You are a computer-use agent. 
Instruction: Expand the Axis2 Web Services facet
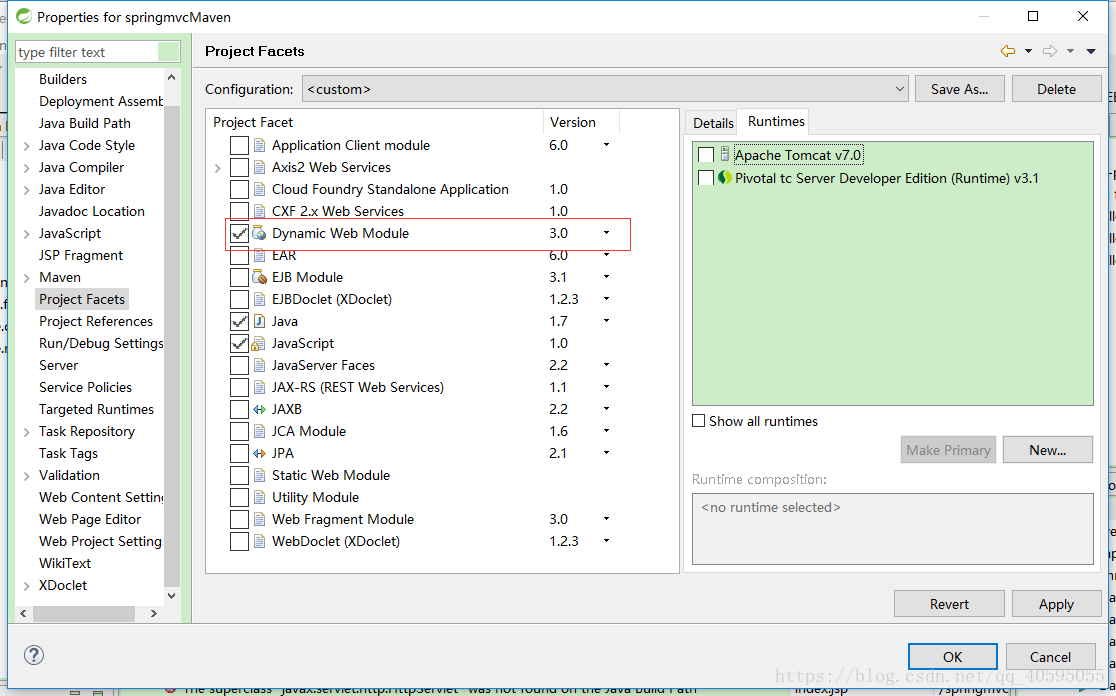(218, 168)
